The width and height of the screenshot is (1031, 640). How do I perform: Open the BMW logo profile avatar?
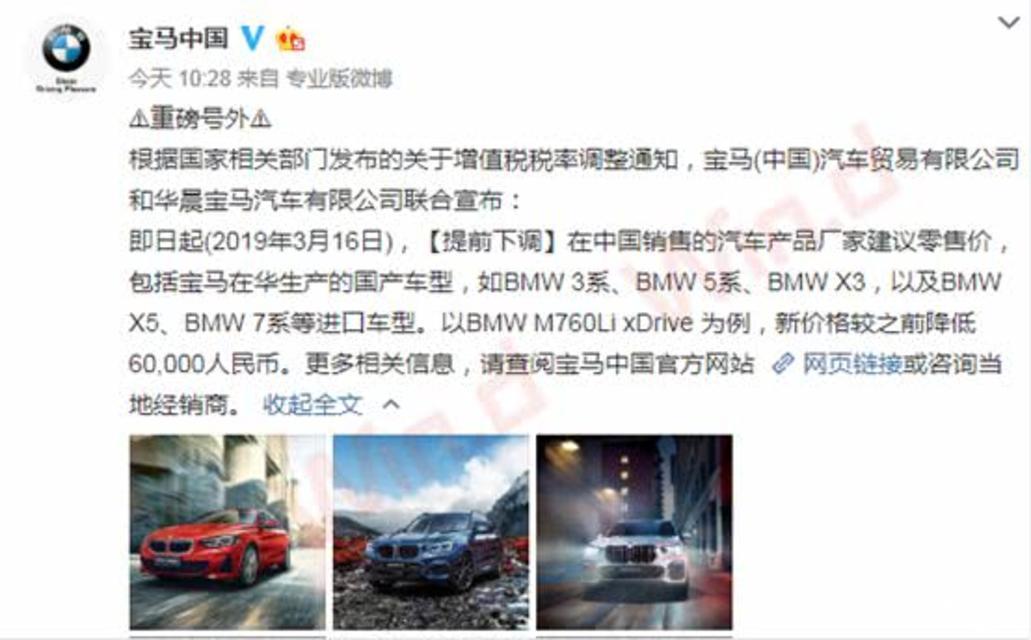coord(66,56)
